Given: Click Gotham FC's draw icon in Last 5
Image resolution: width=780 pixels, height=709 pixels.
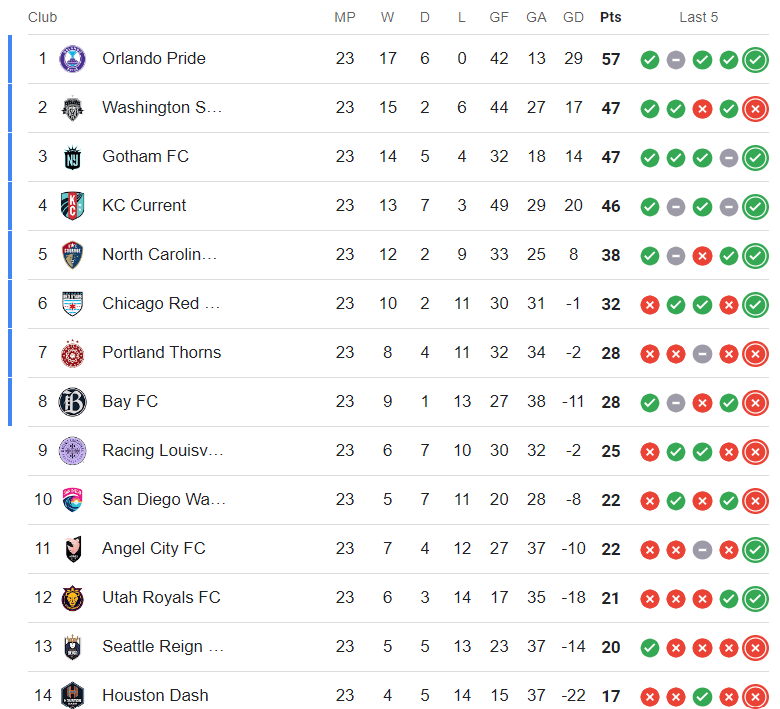Looking at the screenshot, I should (729, 158).
